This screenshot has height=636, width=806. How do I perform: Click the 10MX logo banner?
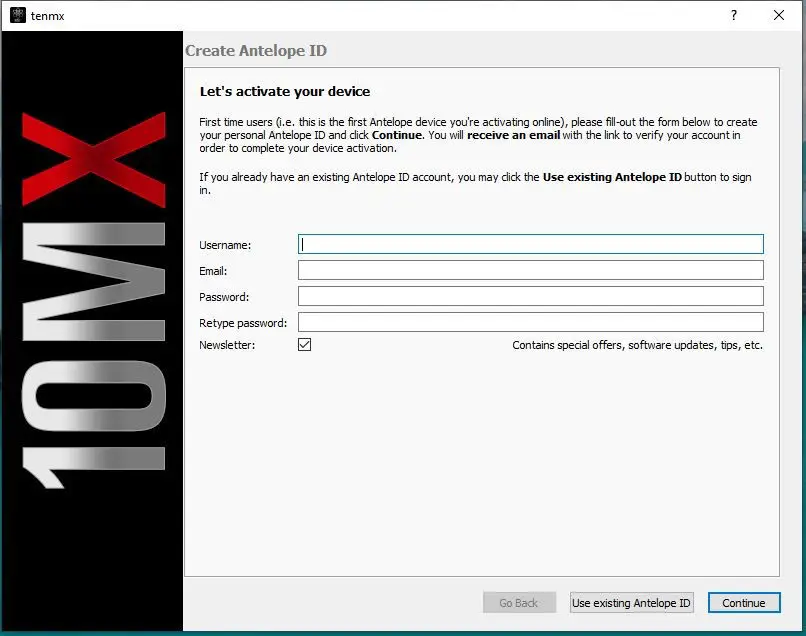(x=93, y=331)
